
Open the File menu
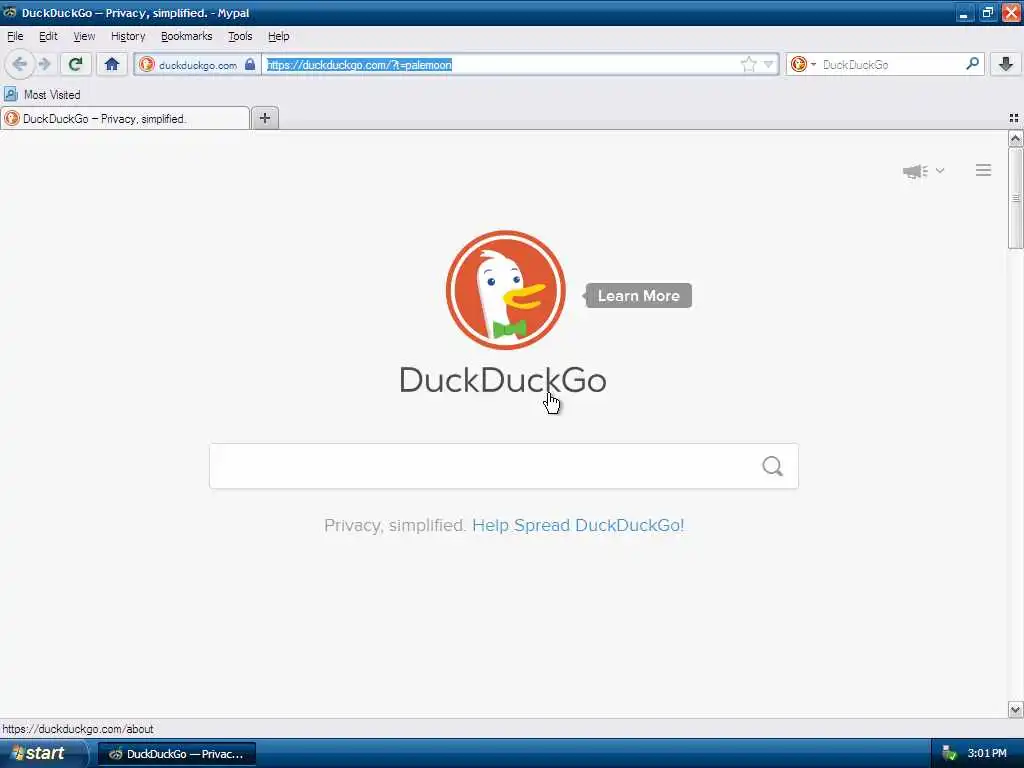pos(15,36)
